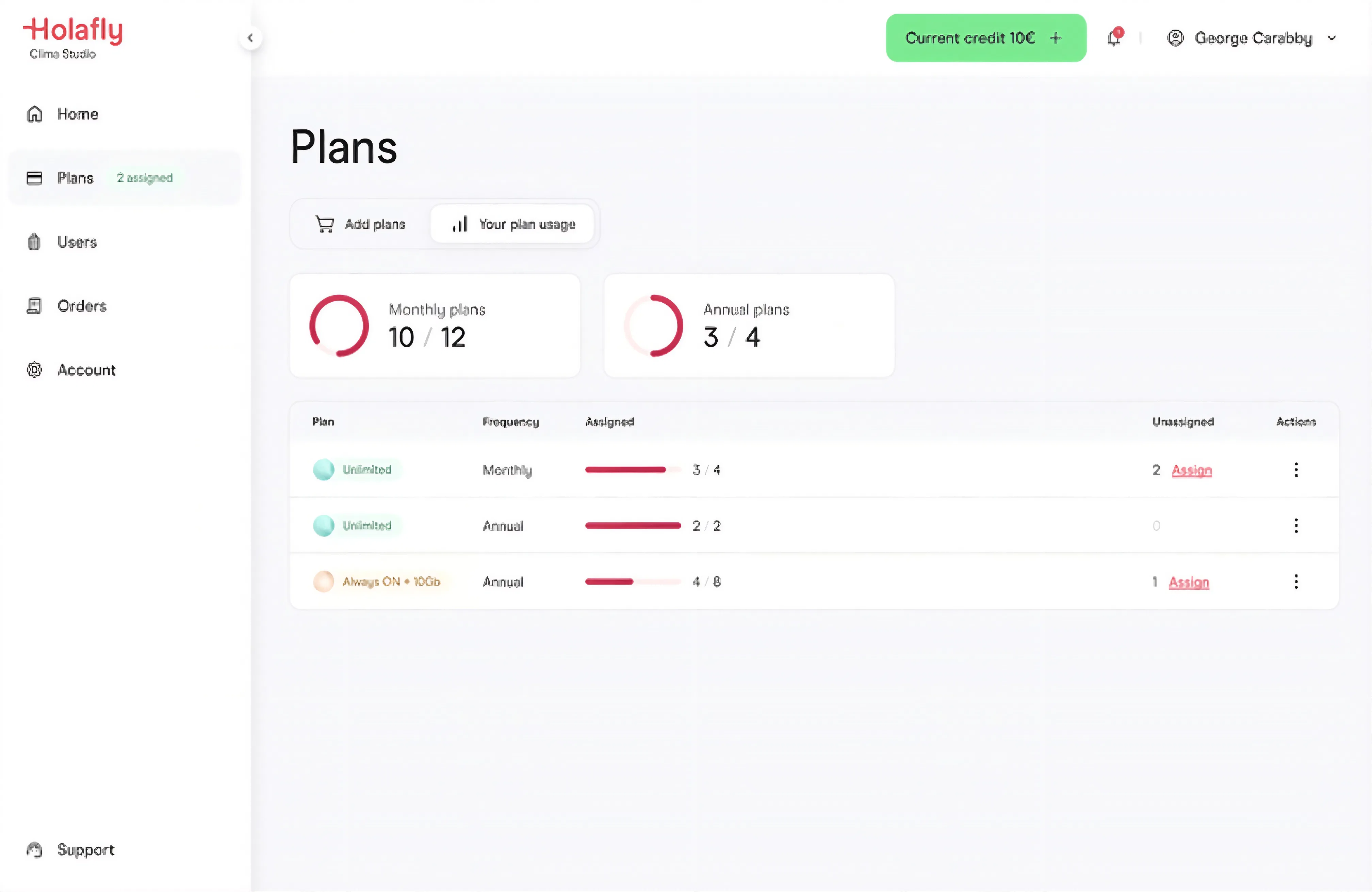Select the Your plan usage tab
1372x892 pixels.
pyautogui.click(x=512, y=224)
